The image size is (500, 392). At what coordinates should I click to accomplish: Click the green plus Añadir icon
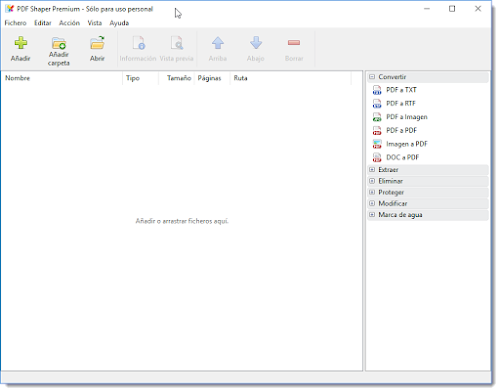[21, 43]
